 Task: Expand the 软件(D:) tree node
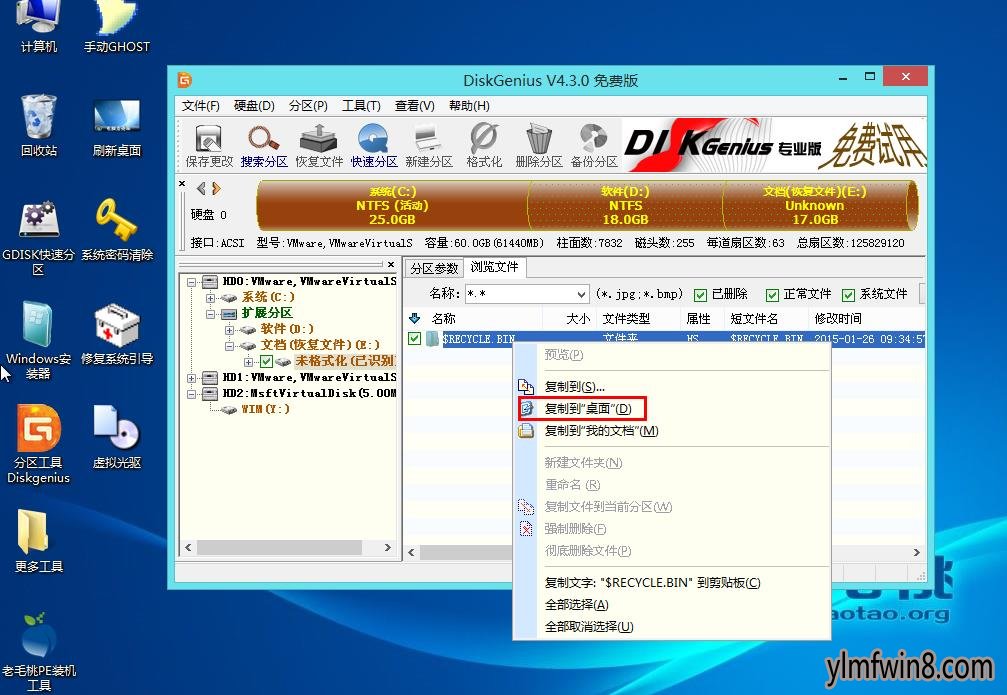(x=229, y=330)
